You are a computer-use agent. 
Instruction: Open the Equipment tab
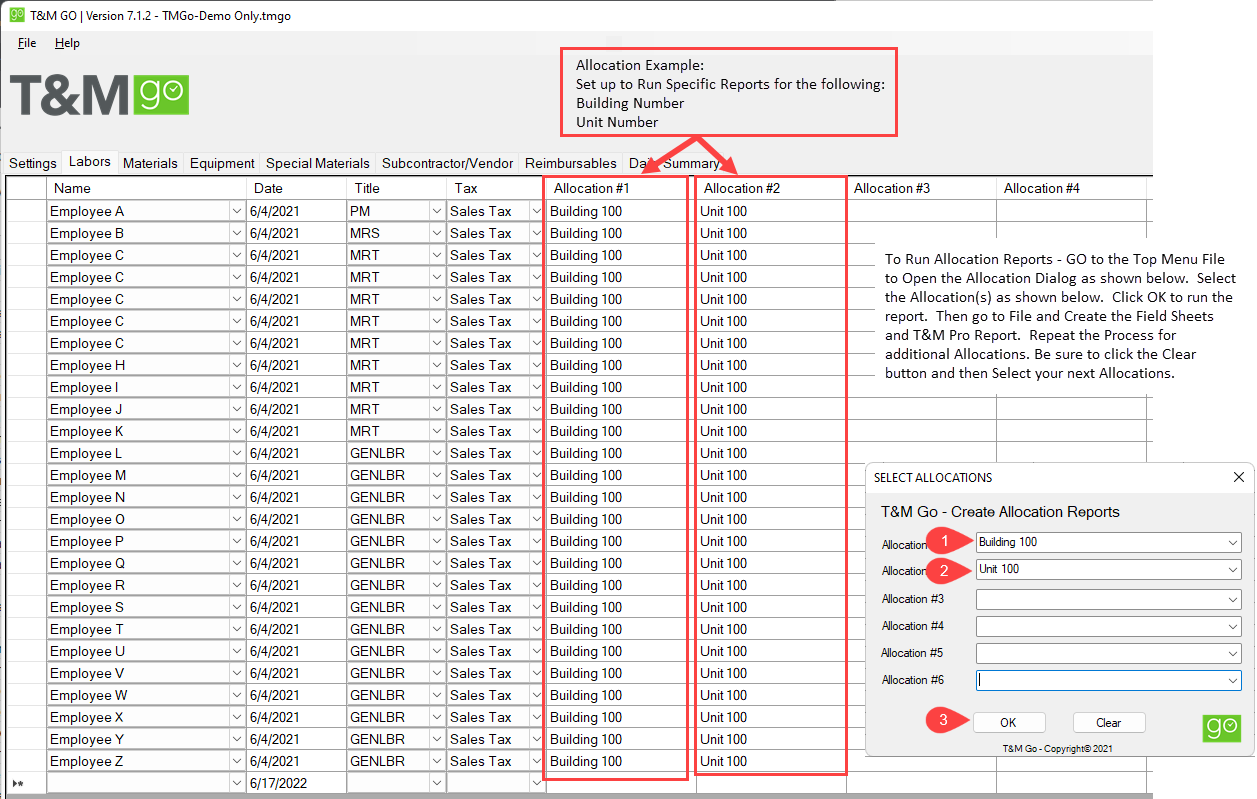pos(222,163)
